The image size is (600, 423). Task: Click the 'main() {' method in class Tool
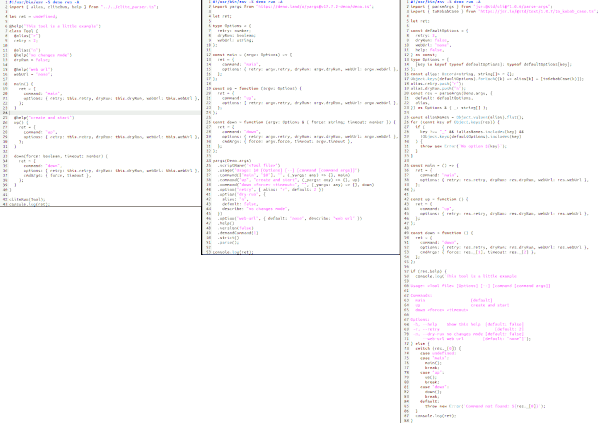(x=24, y=84)
